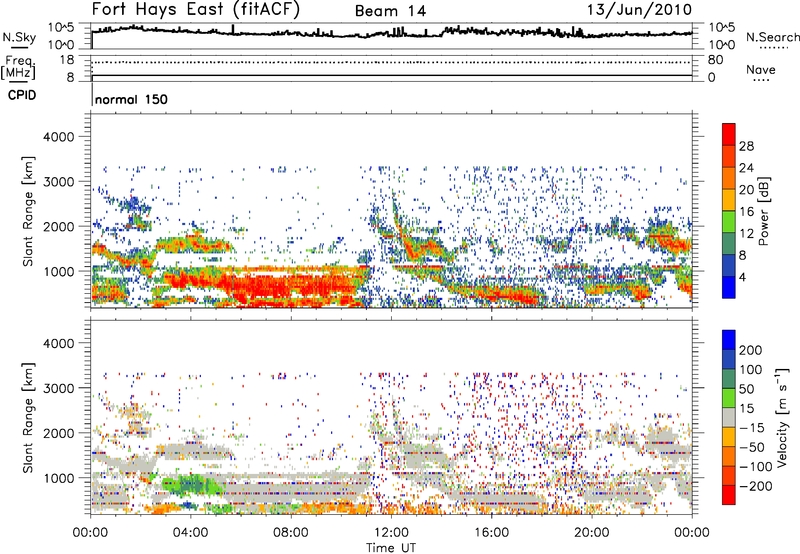The height and width of the screenshot is (554, 800).
Task: Click the 'Velocity [m s-1]' colorbar label
Action: (782, 417)
